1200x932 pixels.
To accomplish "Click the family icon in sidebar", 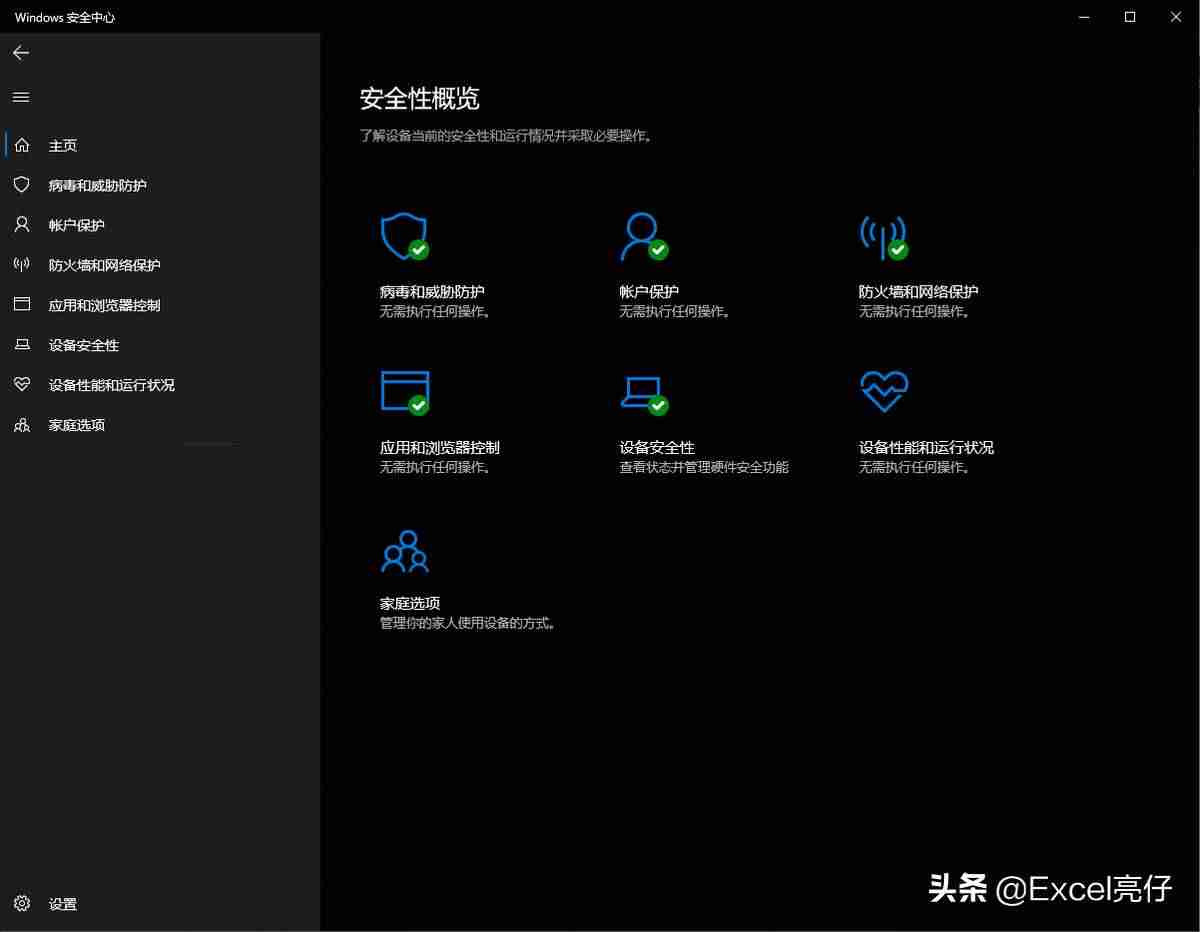I will (22, 425).
